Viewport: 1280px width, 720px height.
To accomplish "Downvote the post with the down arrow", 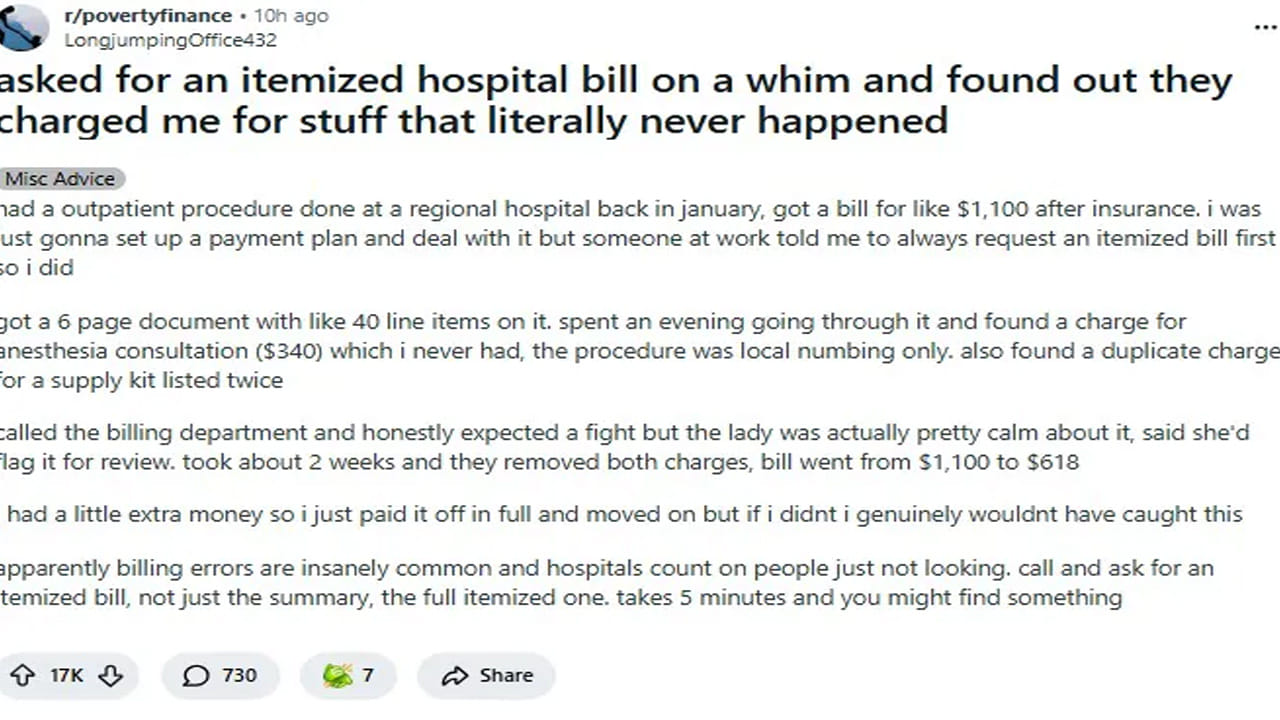I will click(x=110, y=675).
